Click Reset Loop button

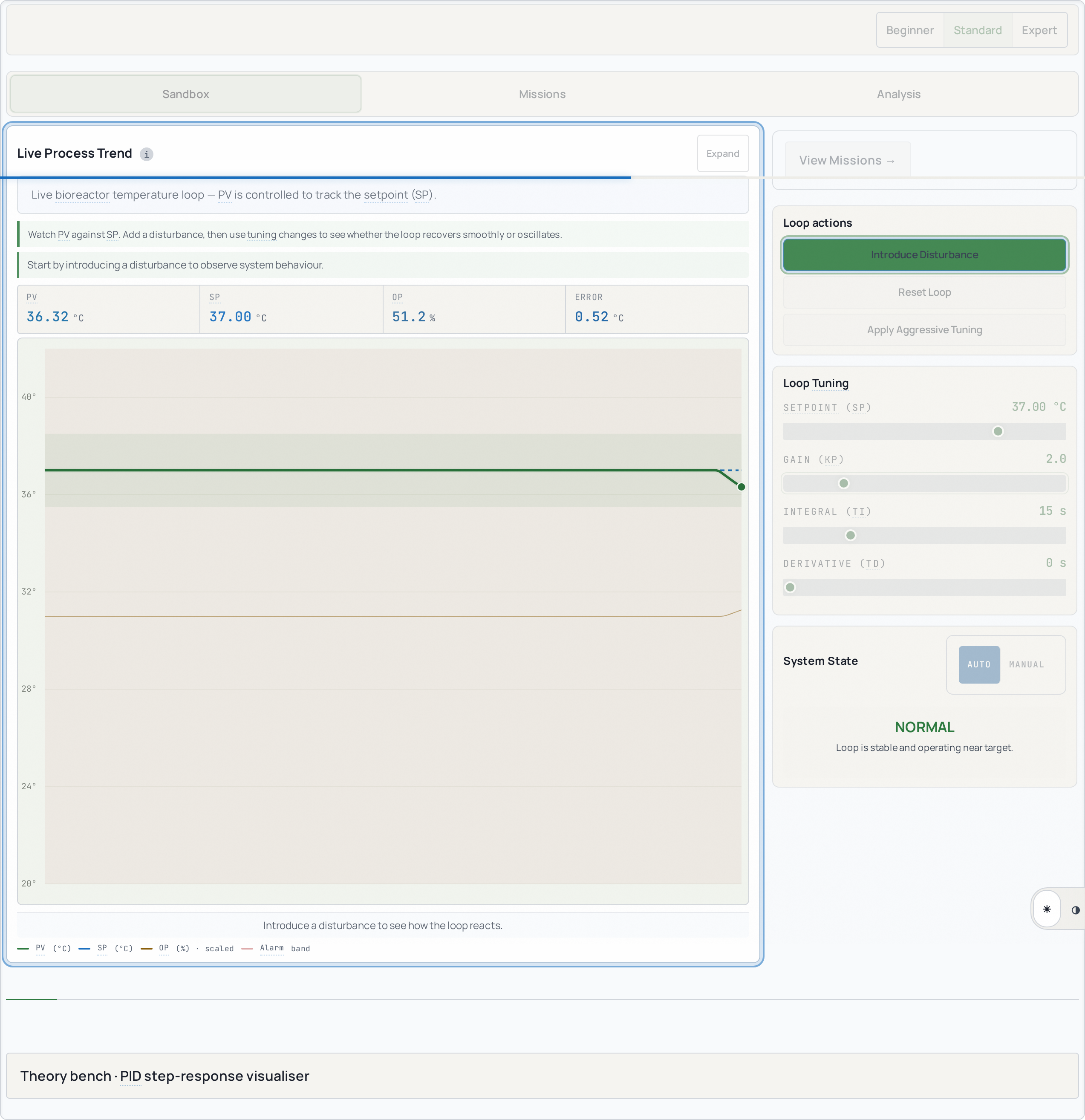click(924, 292)
